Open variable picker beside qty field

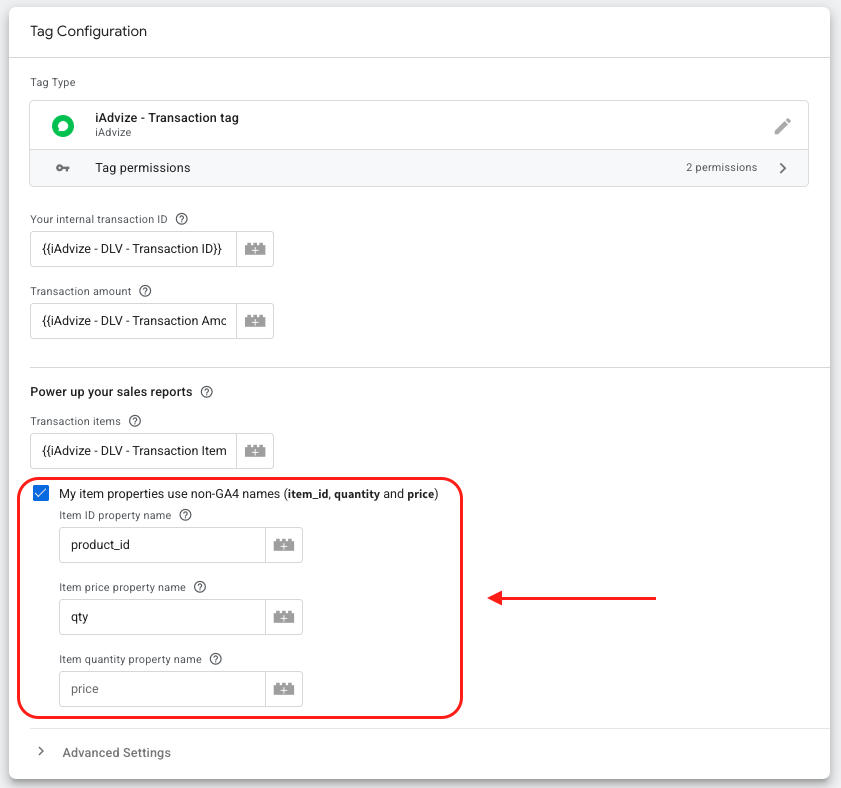pos(284,617)
